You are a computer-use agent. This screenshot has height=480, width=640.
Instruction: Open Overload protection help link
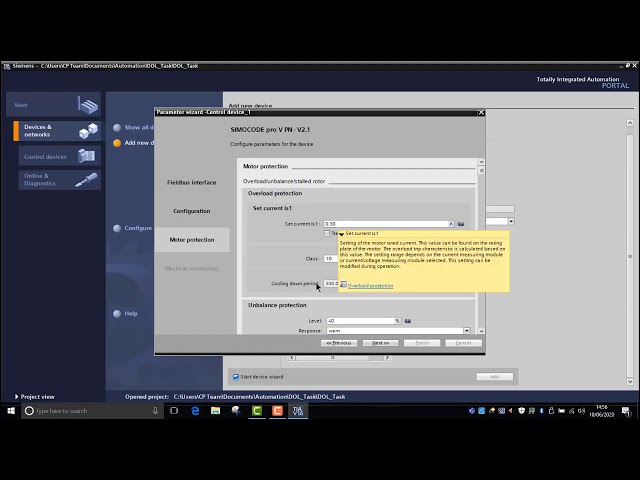pyautogui.click(x=370, y=286)
